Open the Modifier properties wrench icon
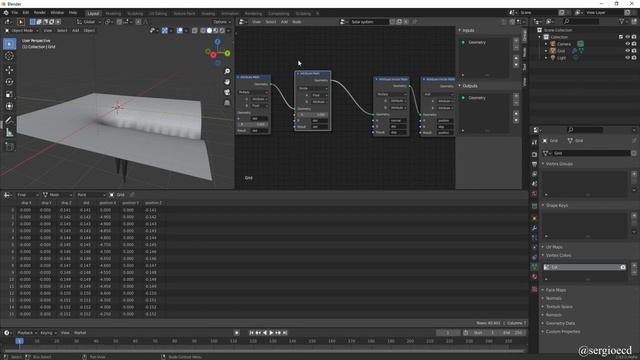The width and height of the screenshot is (640, 360). [534, 228]
